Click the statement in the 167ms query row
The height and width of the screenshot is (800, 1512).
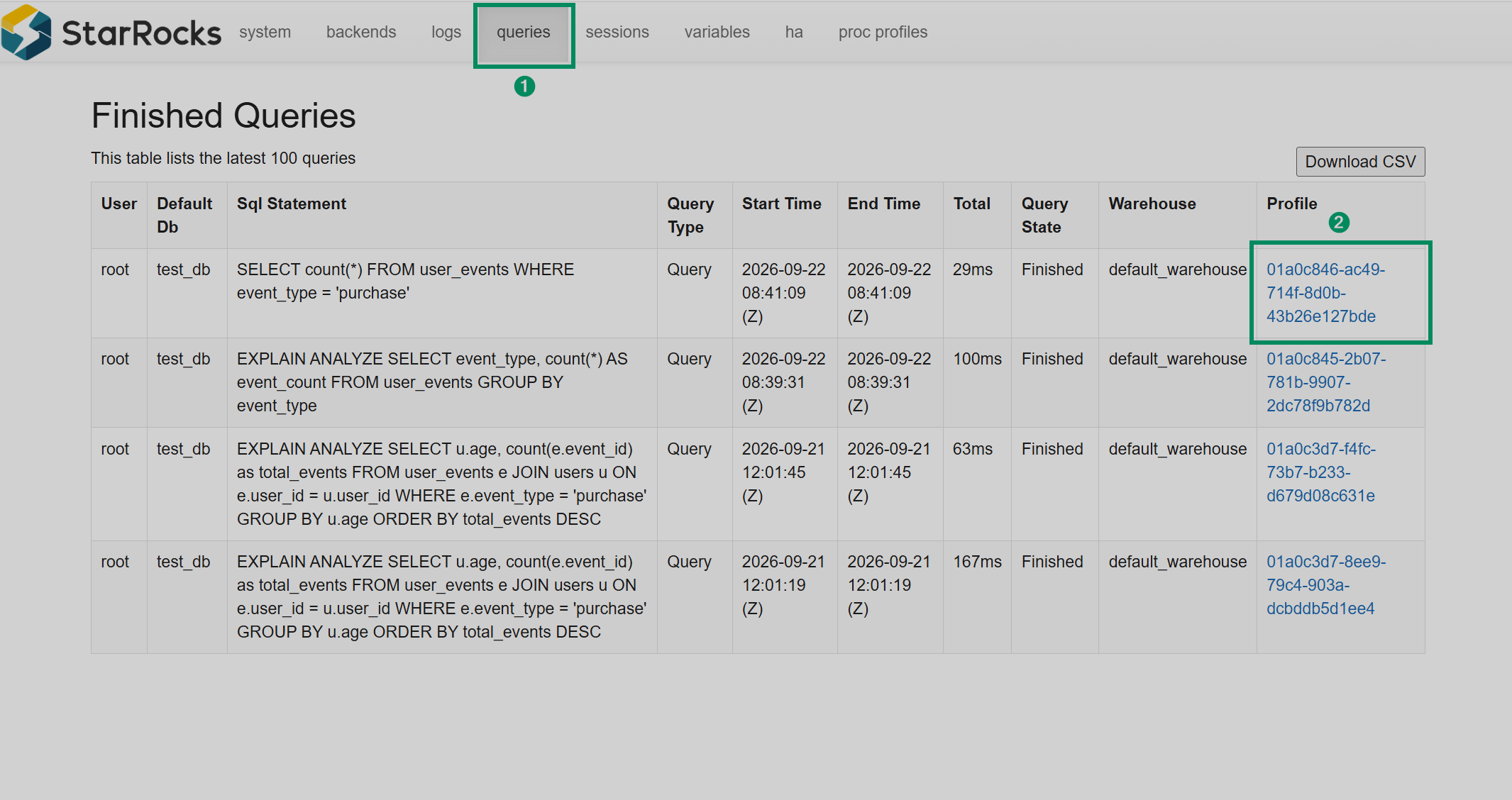tap(441, 596)
